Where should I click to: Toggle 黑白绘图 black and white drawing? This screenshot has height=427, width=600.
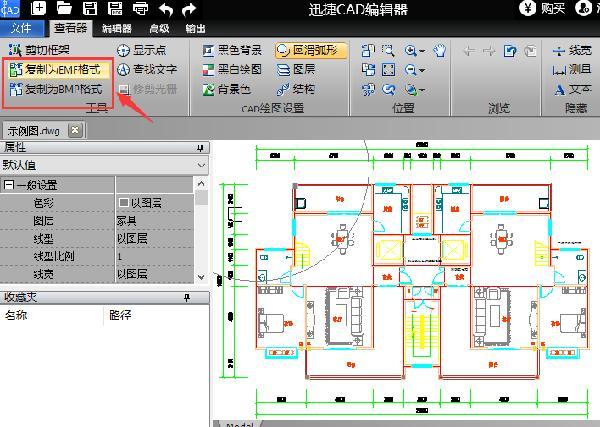coord(232,69)
